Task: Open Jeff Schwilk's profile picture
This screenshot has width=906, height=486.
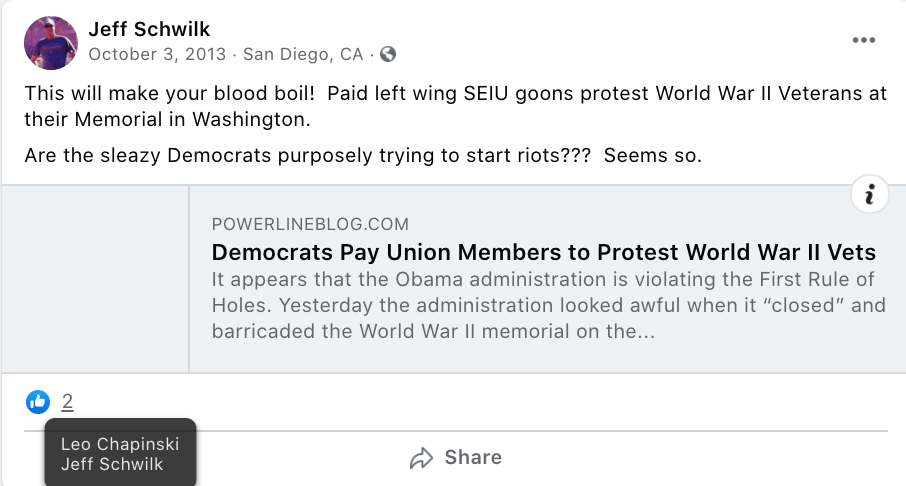Action: click(x=50, y=42)
